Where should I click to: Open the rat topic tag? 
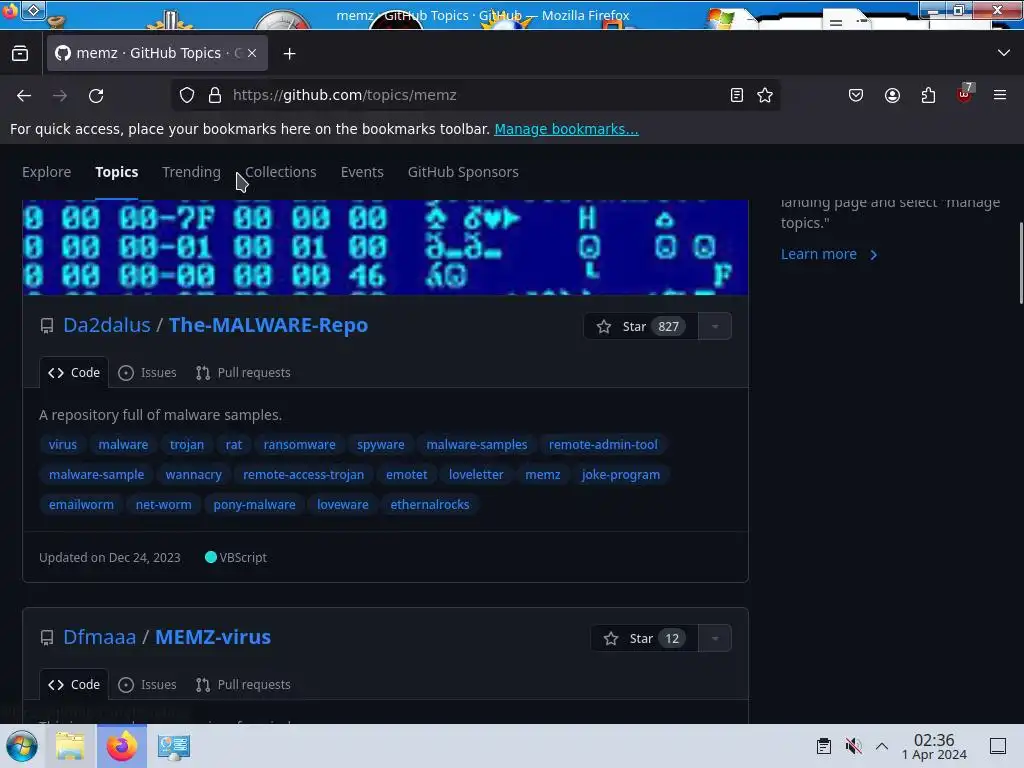(234, 445)
